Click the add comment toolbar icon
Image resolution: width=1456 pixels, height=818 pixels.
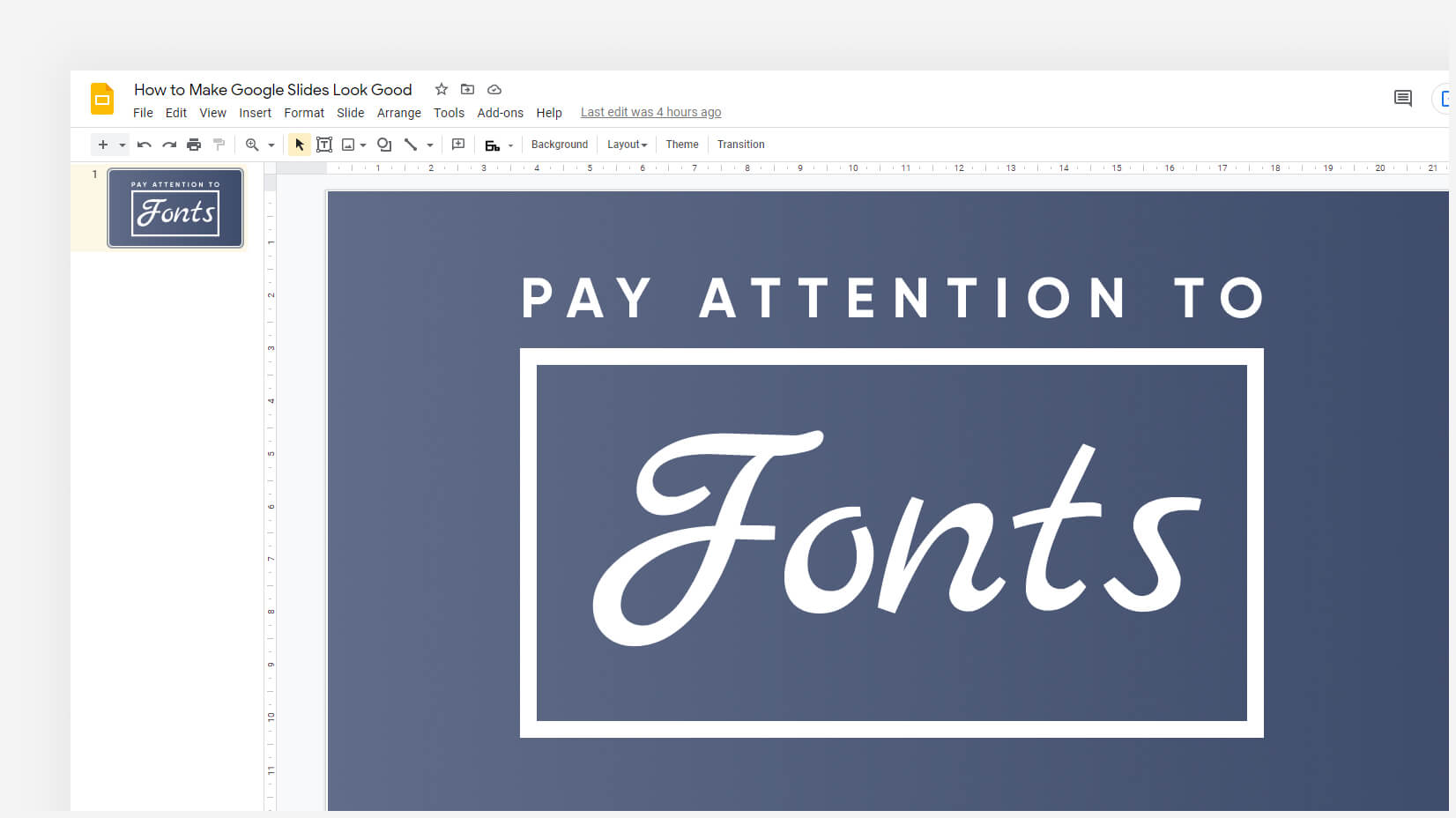coord(458,145)
